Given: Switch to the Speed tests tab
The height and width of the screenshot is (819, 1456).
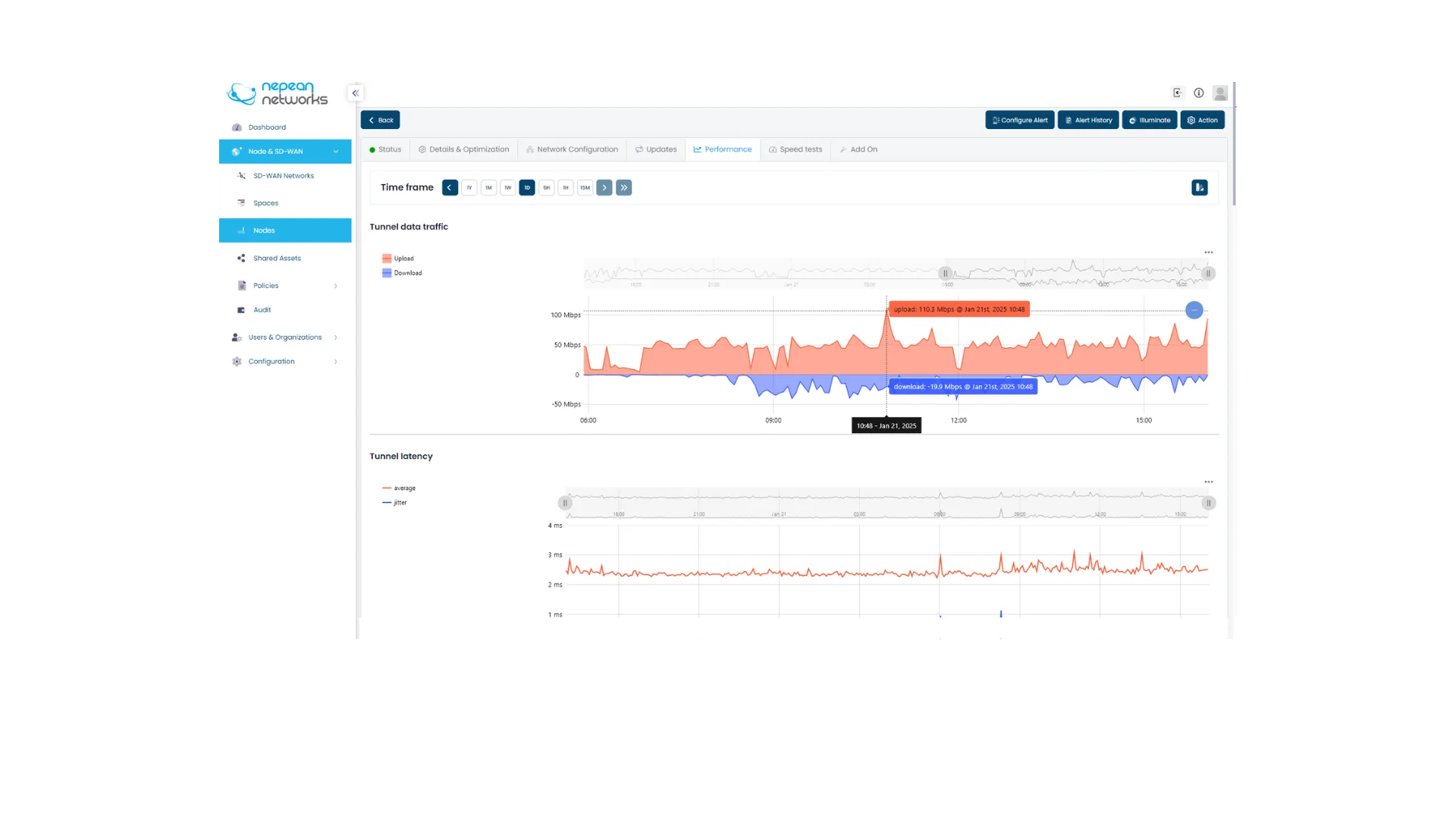Looking at the screenshot, I should point(795,149).
